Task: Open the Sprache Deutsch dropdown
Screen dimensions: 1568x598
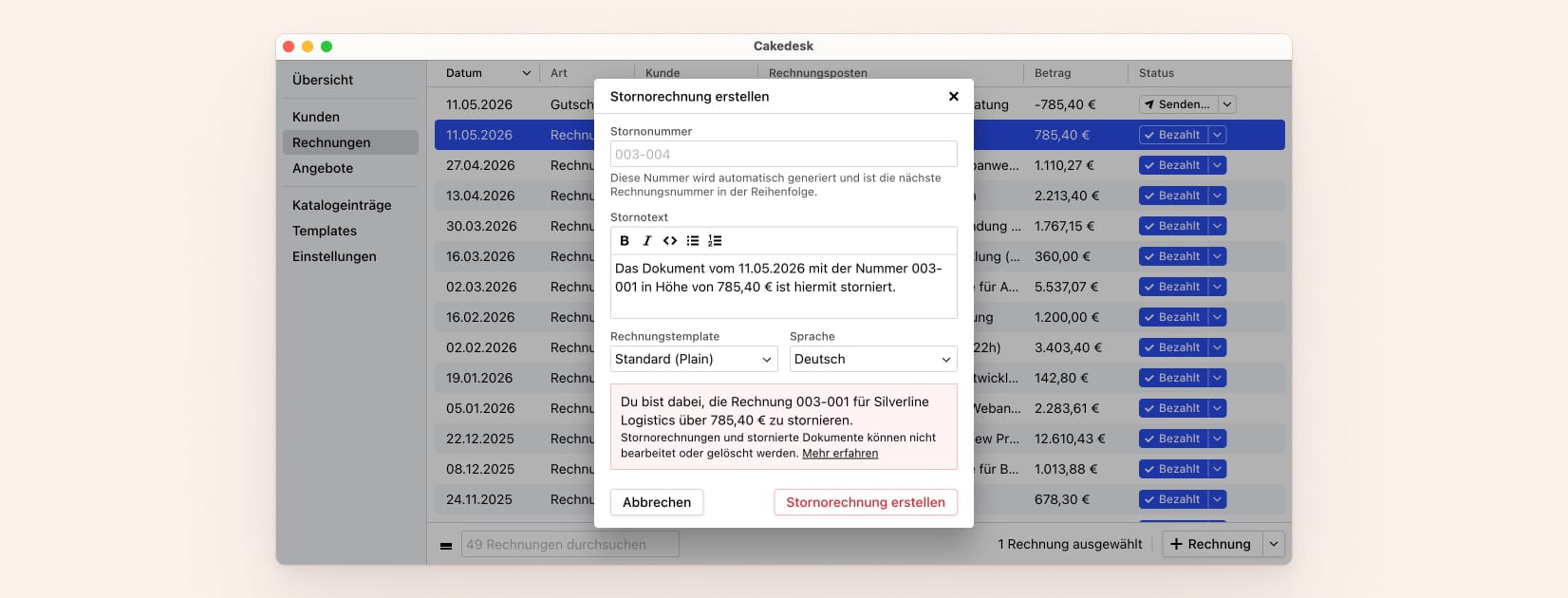Action: (873, 359)
